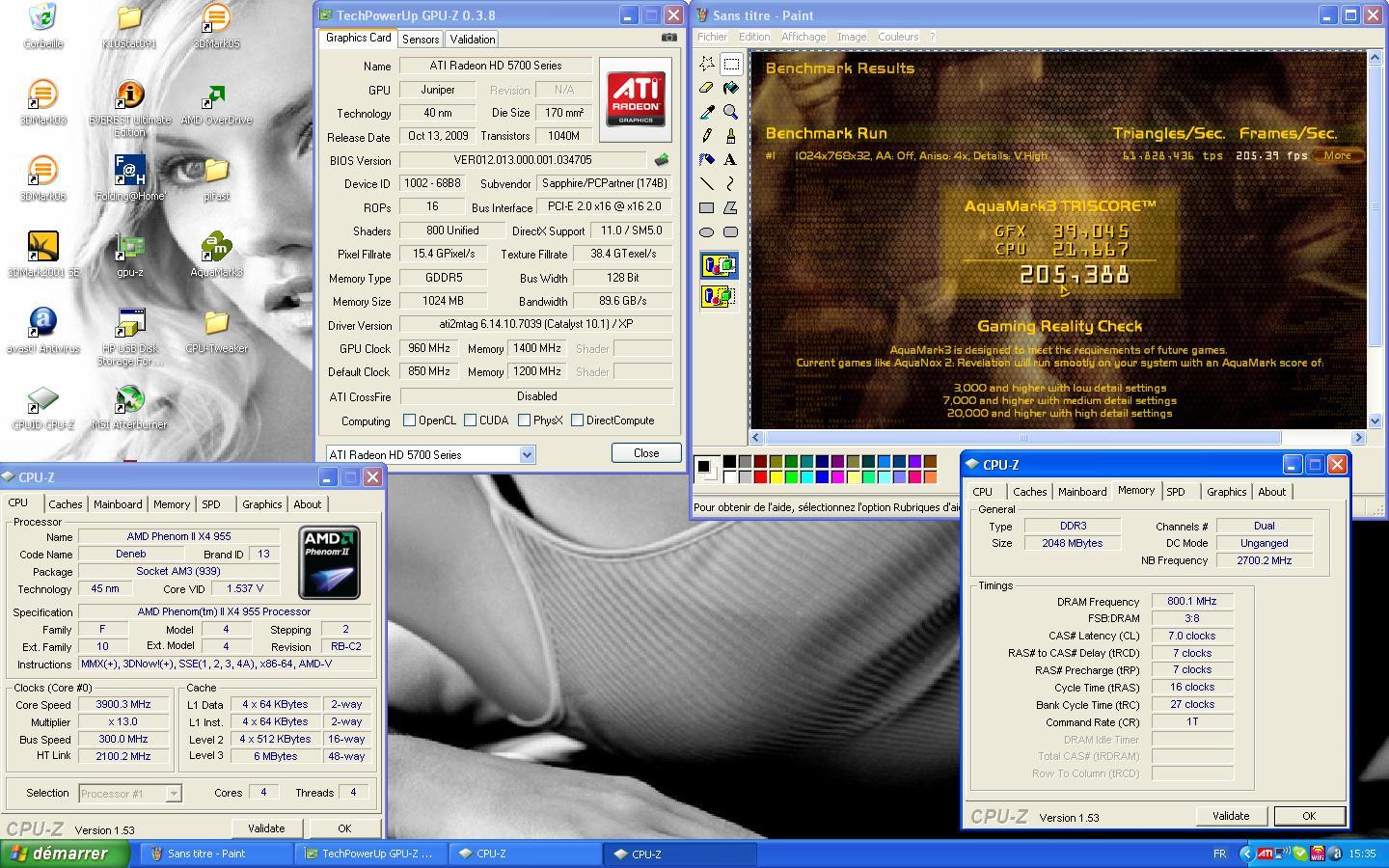Click the Close button in GPU-Z
The height and width of the screenshot is (868, 1389).
(x=646, y=453)
